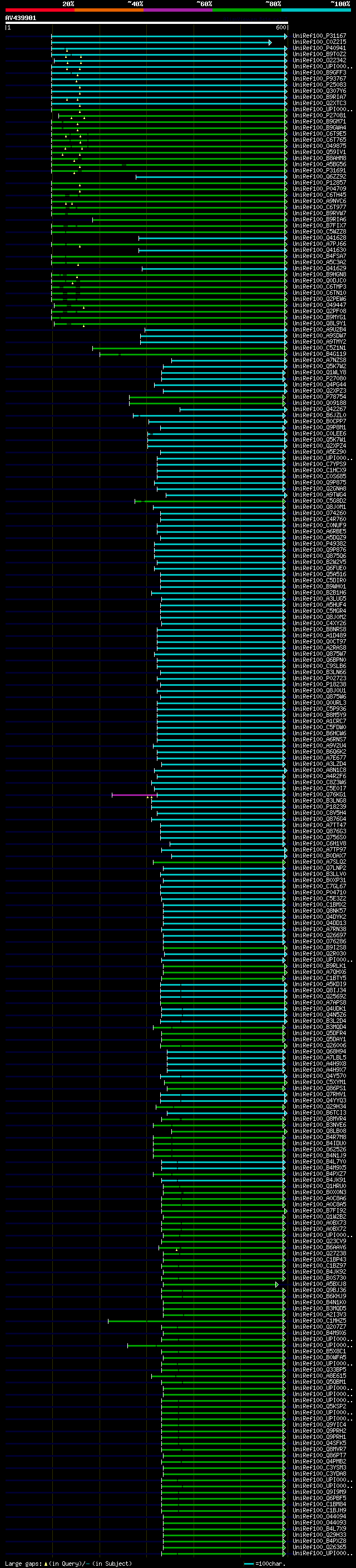356x1568 pixels.
Task: Select the UniRef100_B3LNG8 label
Action: pyautogui.click(x=319, y=800)
